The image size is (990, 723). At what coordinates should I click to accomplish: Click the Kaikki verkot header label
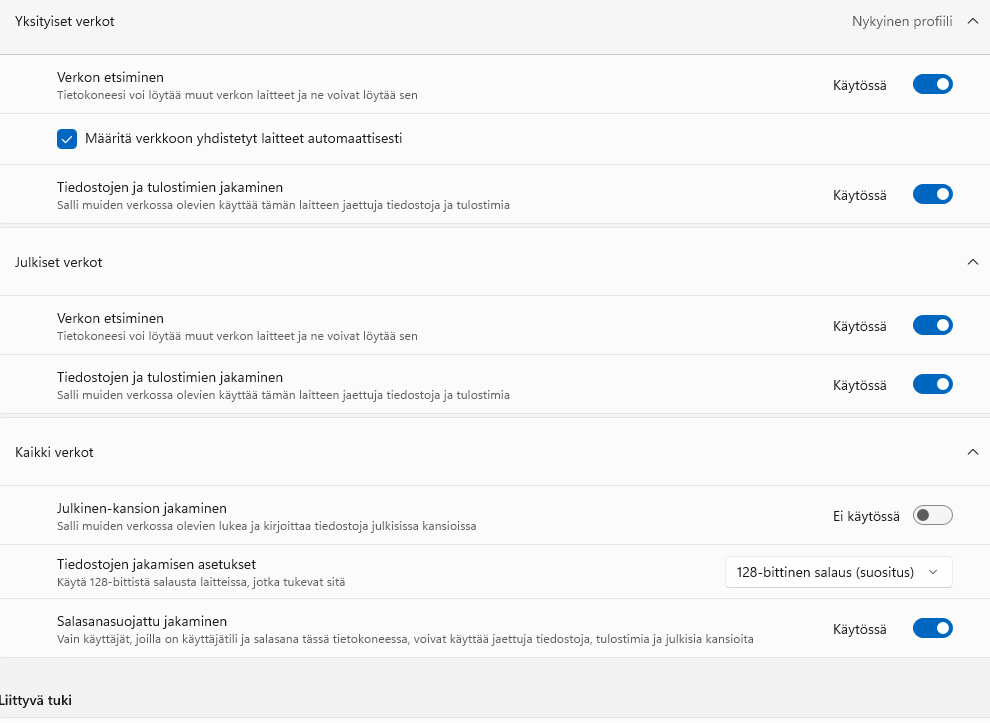[x=54, y=452]
